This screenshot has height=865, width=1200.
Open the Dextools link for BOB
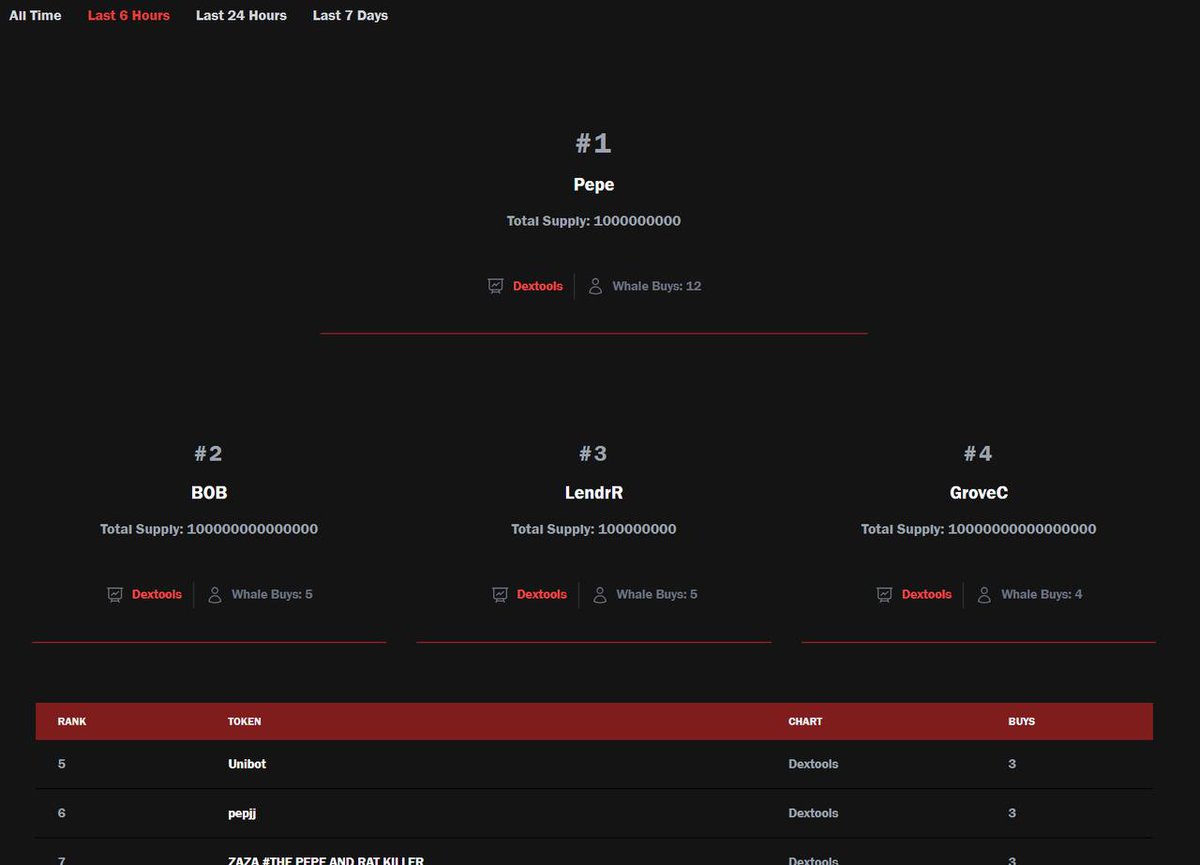point(157,594)
